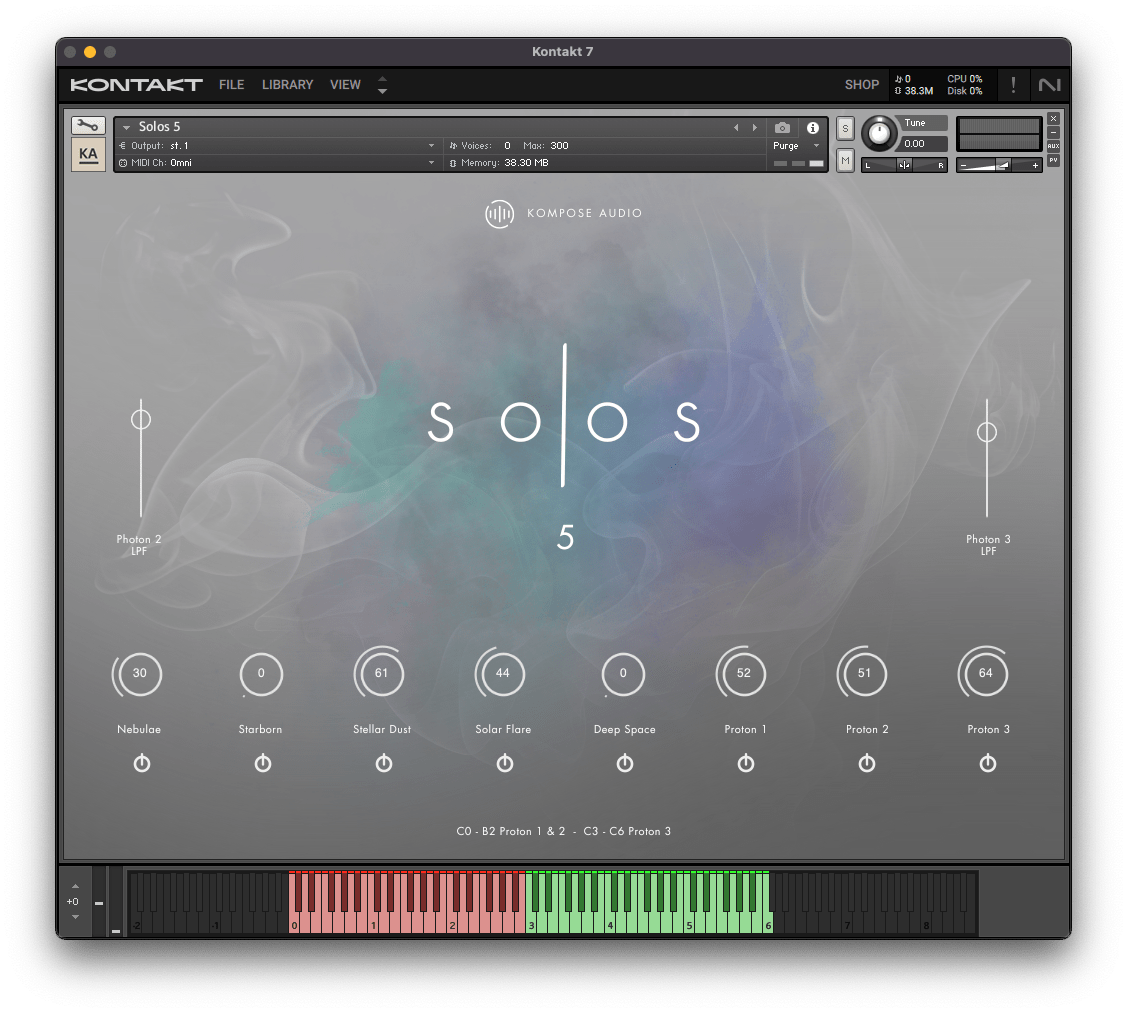Viewport: 1127px width, 1013px height.
Task: Go to next instrument with right arrow
Action: click(754, 128)
